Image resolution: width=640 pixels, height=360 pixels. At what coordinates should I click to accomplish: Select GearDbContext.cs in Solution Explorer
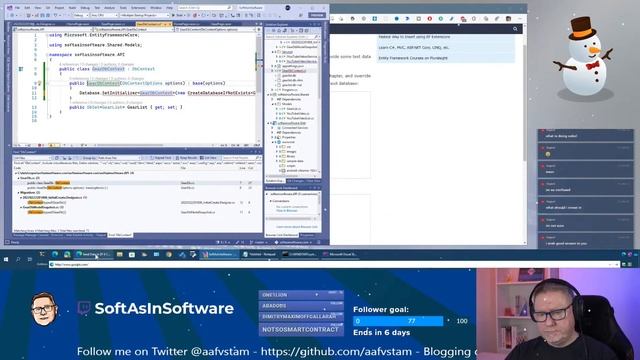[293, 71]
